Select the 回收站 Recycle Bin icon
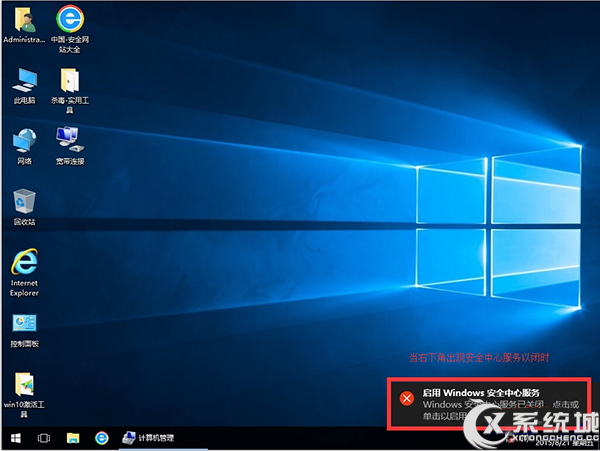Screen dimensions: 600x451 [24, 202]
